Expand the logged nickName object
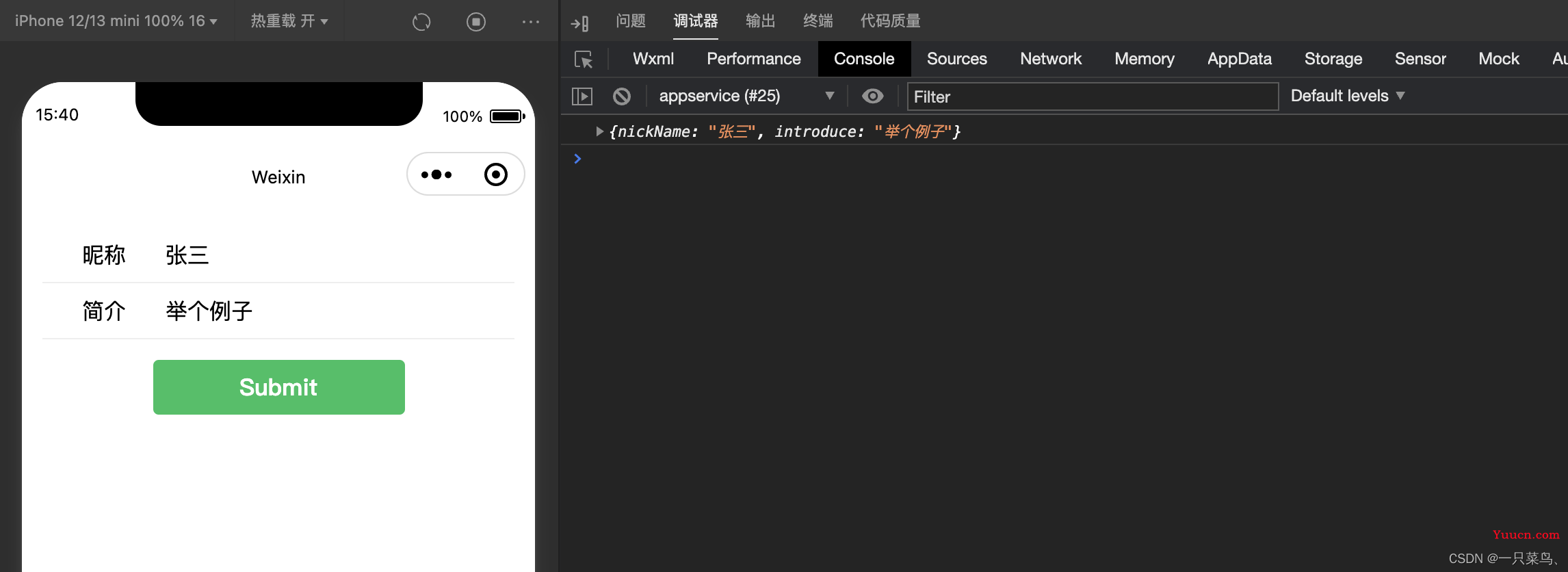The width and height of the screenshot is (1568, 572). click(599, 131)
